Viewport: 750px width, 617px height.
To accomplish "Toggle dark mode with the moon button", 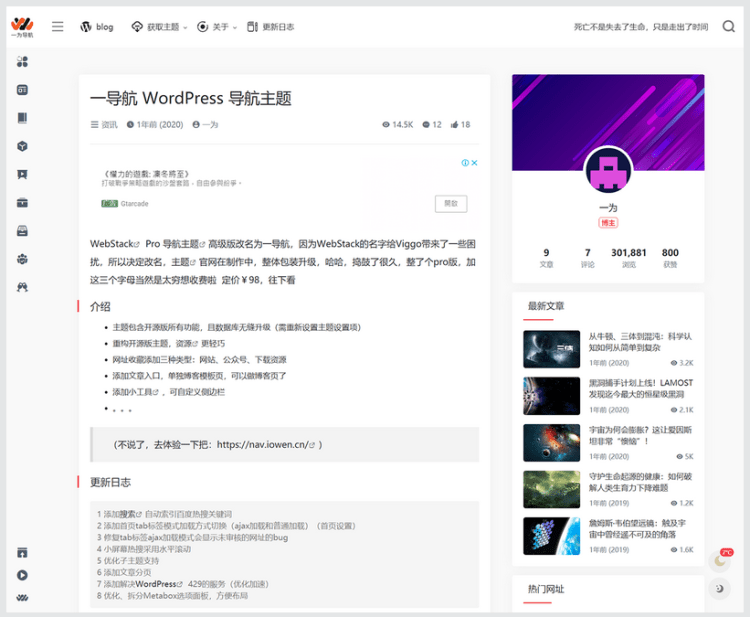I will (720, 589).
